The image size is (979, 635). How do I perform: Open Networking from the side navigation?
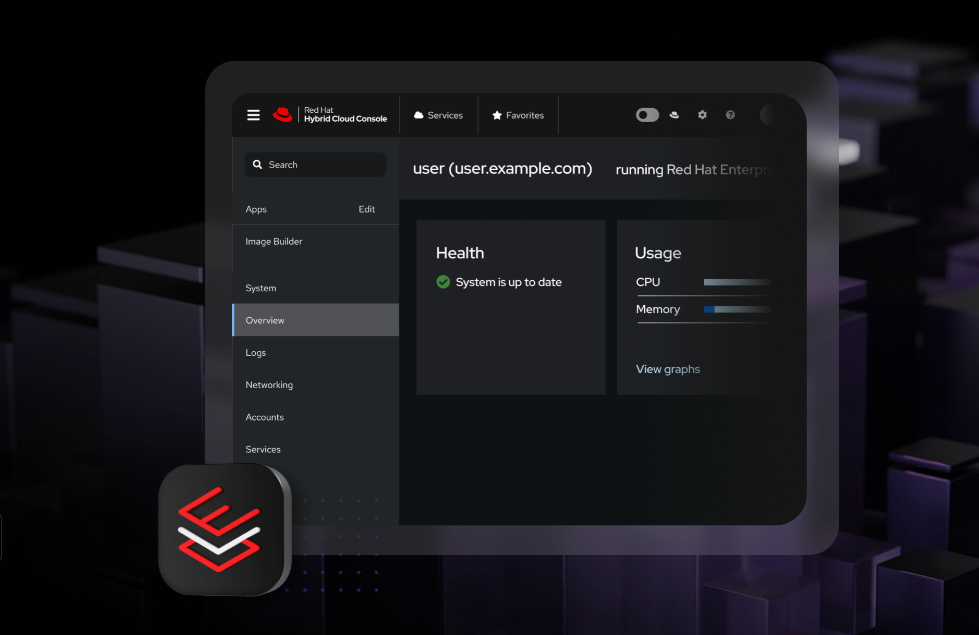pyautogui.click(x=269, y=385)
